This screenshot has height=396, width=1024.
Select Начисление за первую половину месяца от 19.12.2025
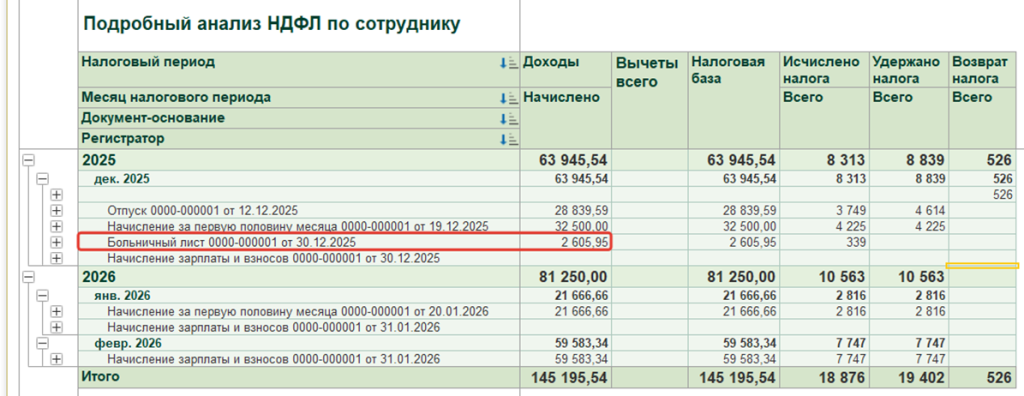[298, 226]
